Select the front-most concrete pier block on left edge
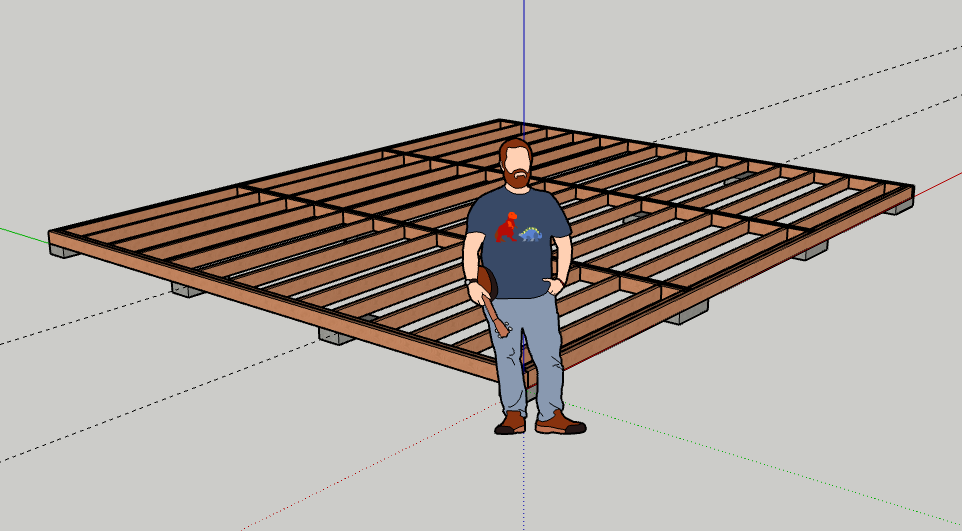The width and height of the screenshot is (962, 531). point(336,336)
